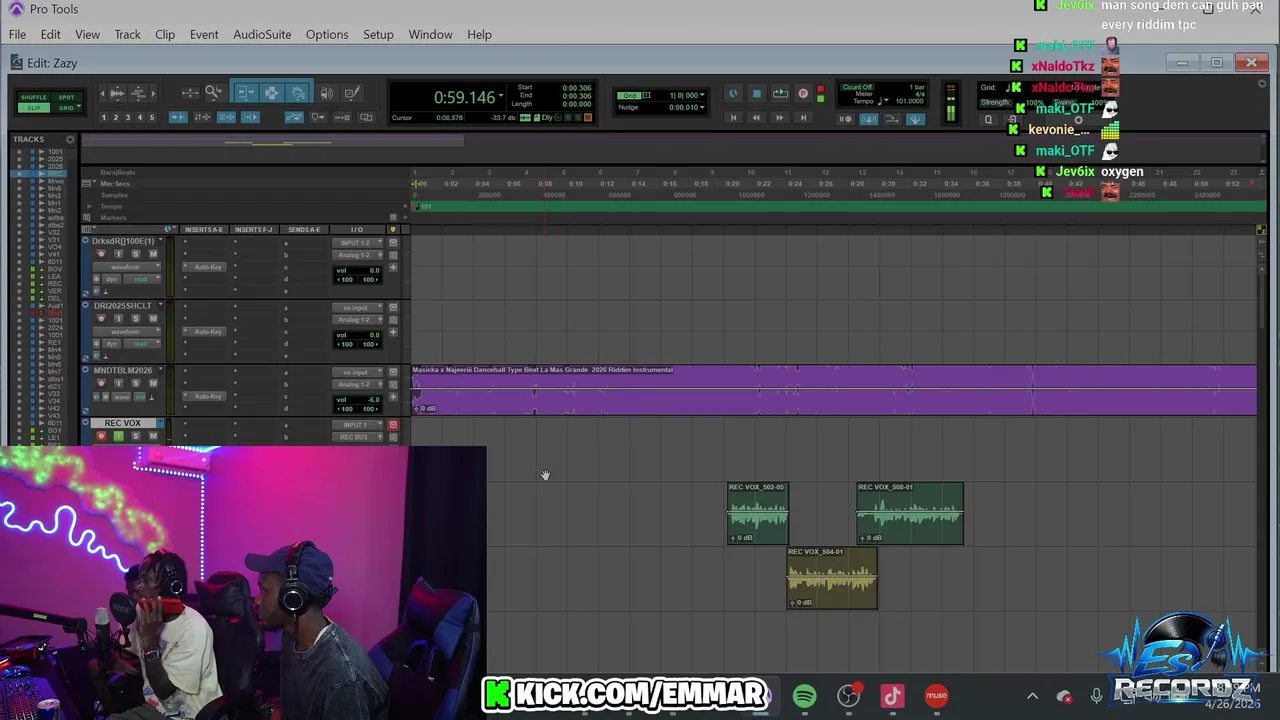
Task: Click the MNDTBLM2026 volume value field
Action: [x=357, y=400]
